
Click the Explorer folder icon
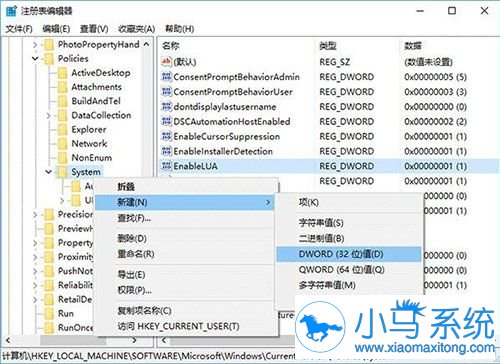(x=62, y=129)
